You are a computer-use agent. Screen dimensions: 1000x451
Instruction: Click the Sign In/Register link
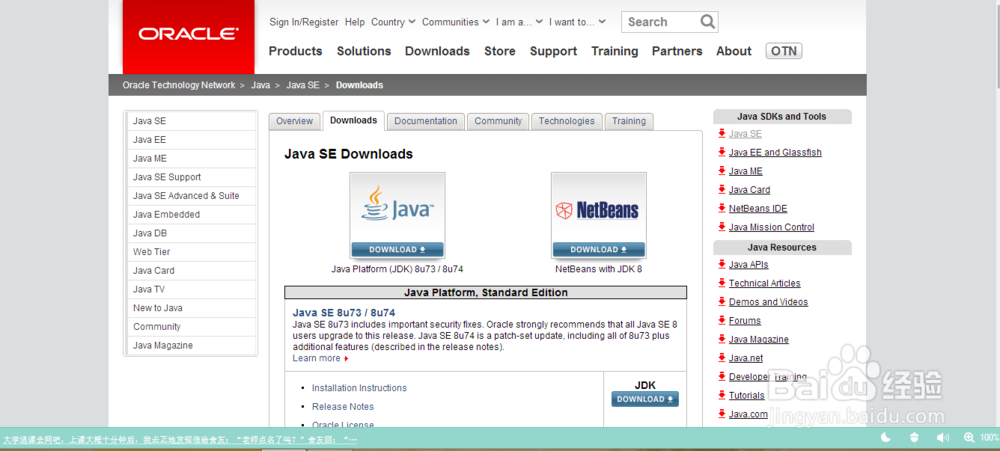click(x=304, y=22)
